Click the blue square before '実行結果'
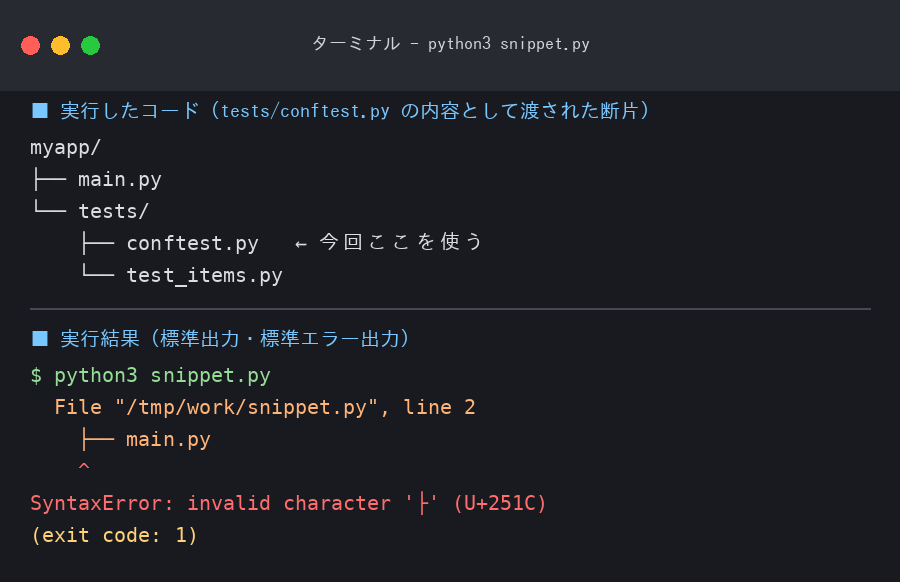The width and height of the screenshot is (900, 582). tap(40, 338)
